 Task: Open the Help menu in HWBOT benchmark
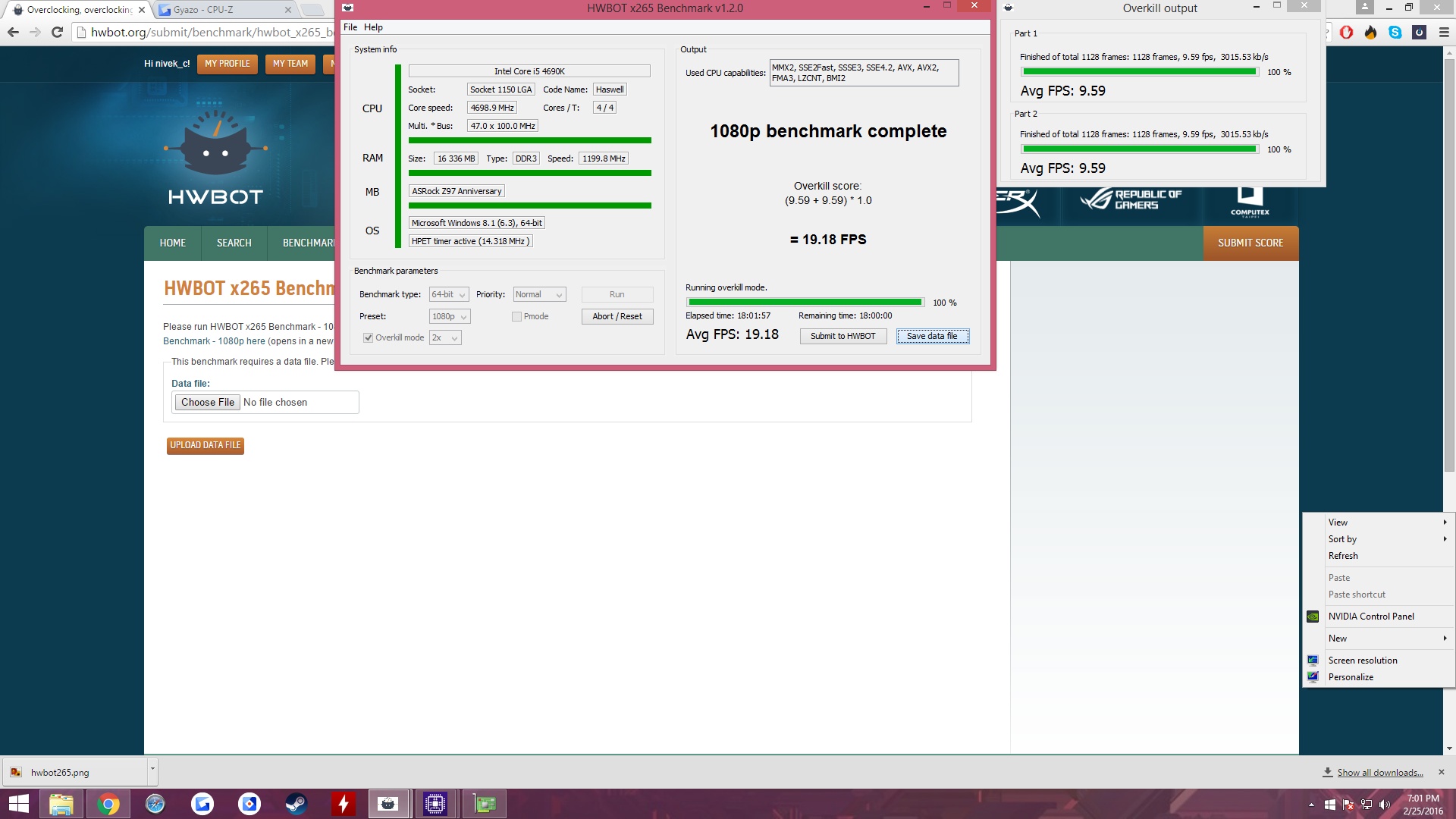tap(373, 27)
